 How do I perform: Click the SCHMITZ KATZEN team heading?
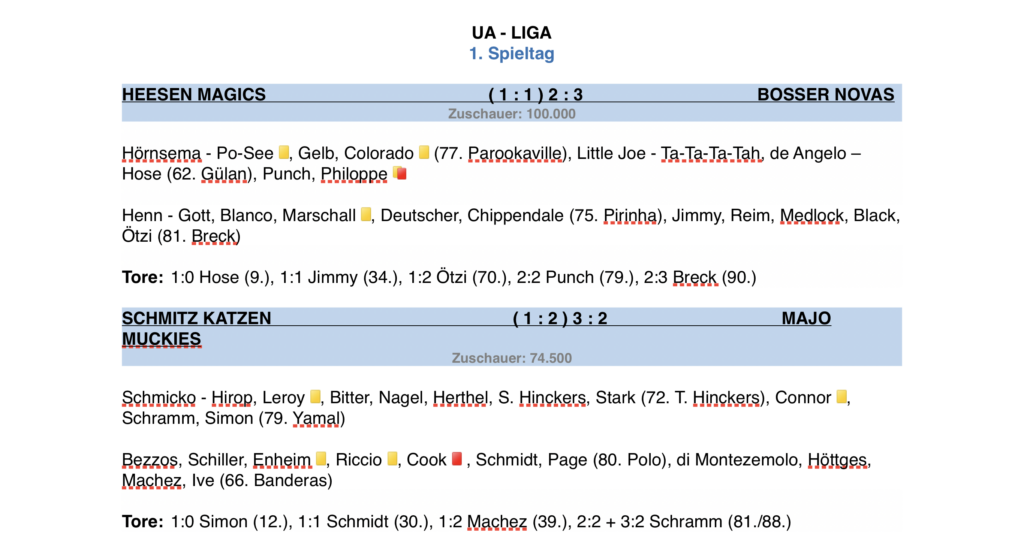[196, 319]
